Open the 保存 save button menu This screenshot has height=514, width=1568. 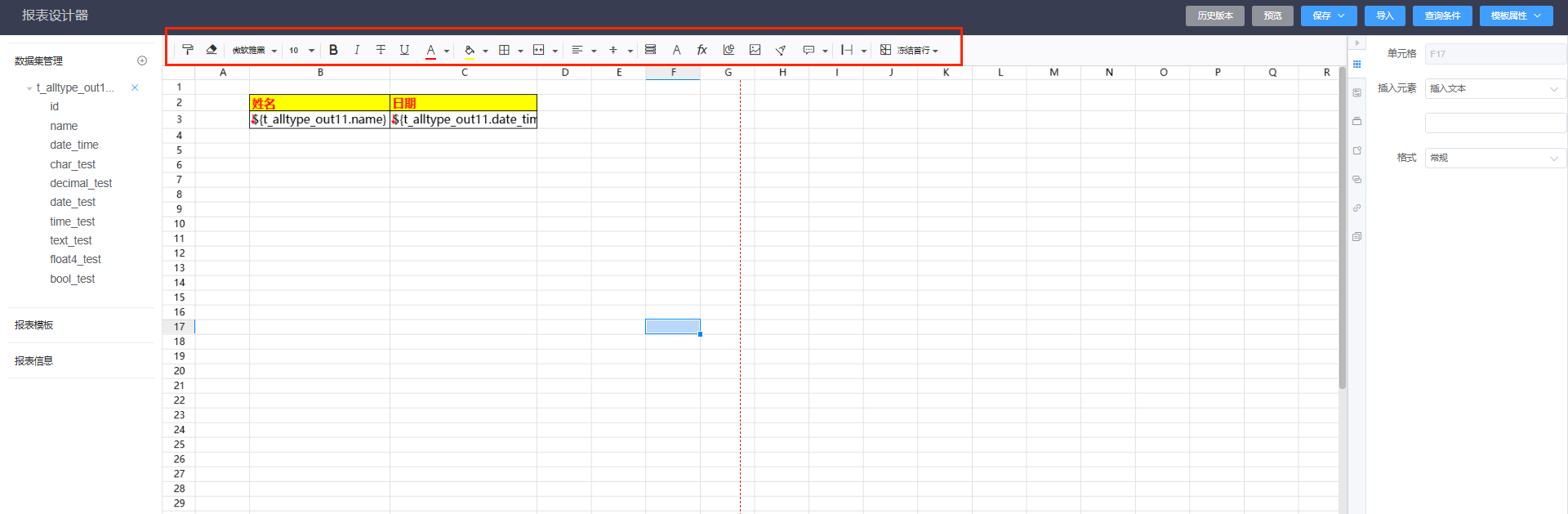1329,16
